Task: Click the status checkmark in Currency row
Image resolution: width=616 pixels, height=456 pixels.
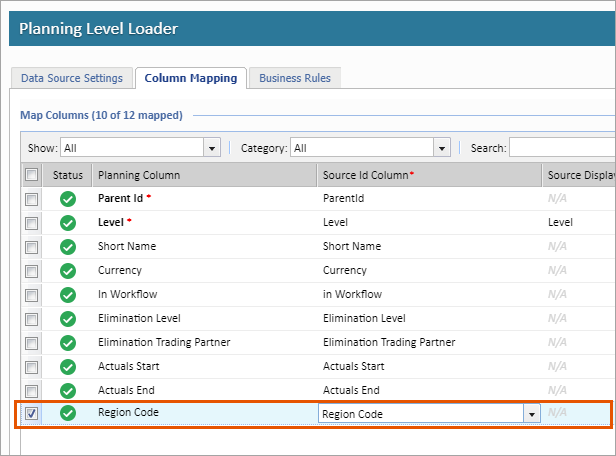Action: (68, 271)
